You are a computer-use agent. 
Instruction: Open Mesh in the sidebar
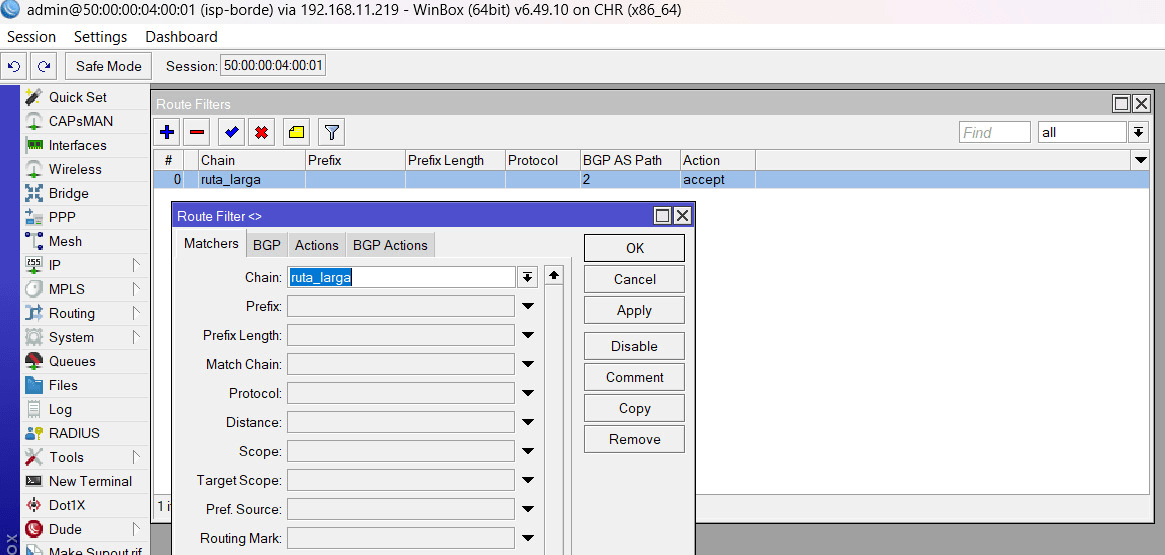65,241
